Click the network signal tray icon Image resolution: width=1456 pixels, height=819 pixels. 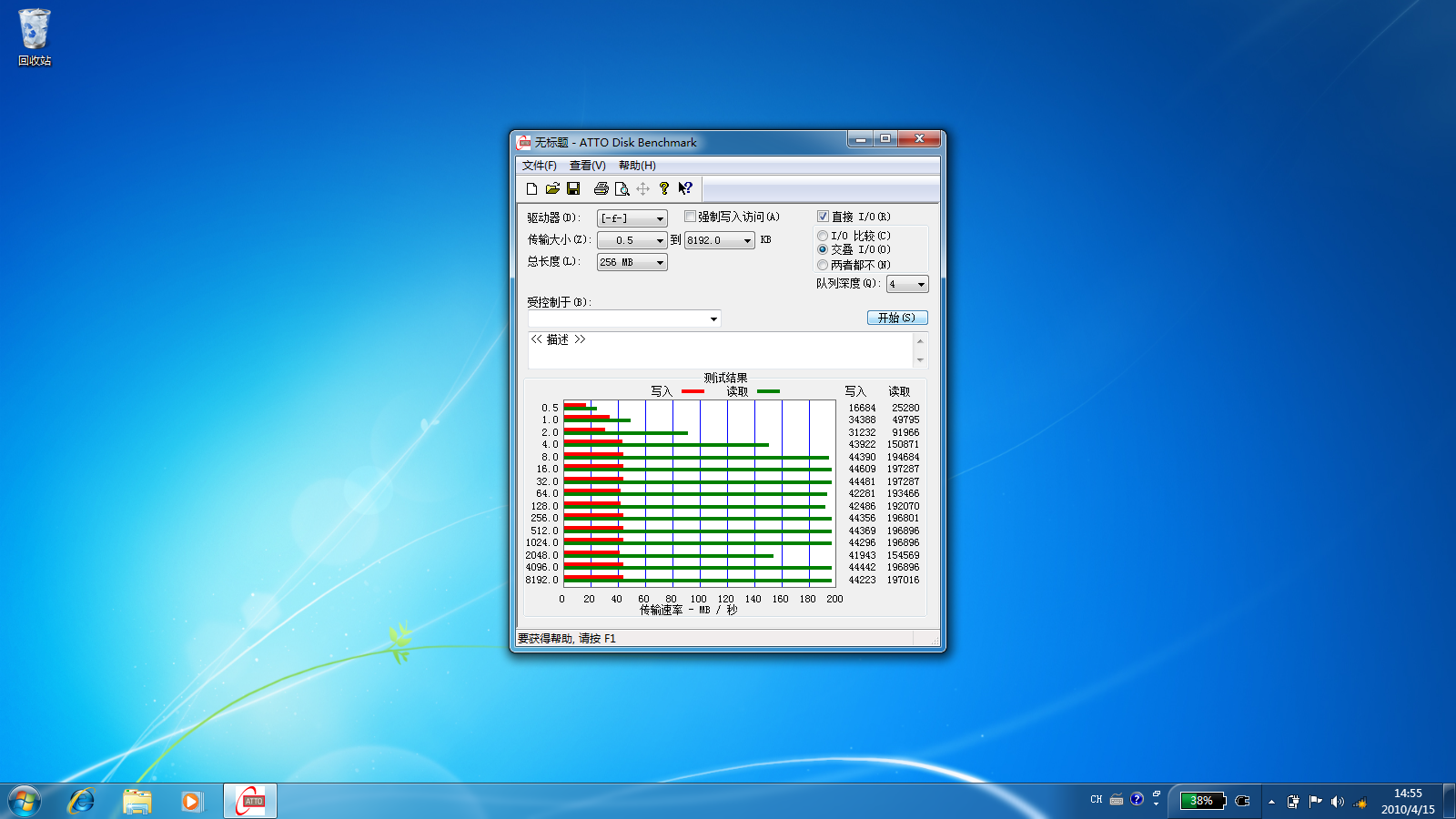[x=1360, y=802]
